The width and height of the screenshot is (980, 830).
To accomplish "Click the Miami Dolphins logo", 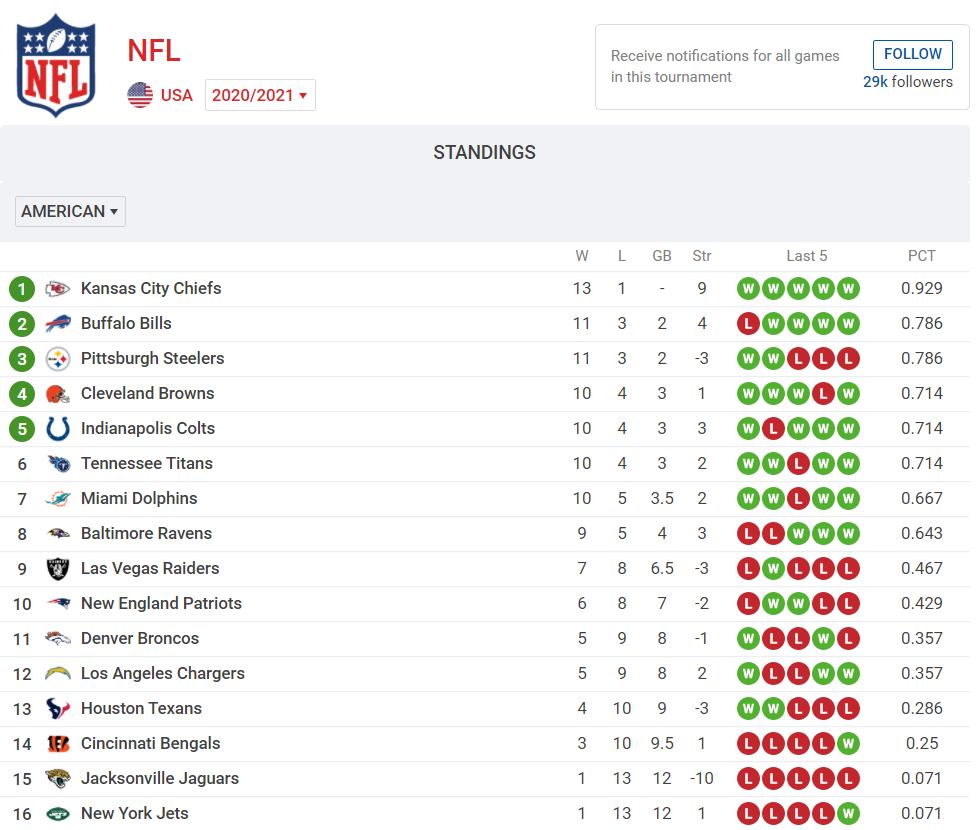I will pos(58,499).
